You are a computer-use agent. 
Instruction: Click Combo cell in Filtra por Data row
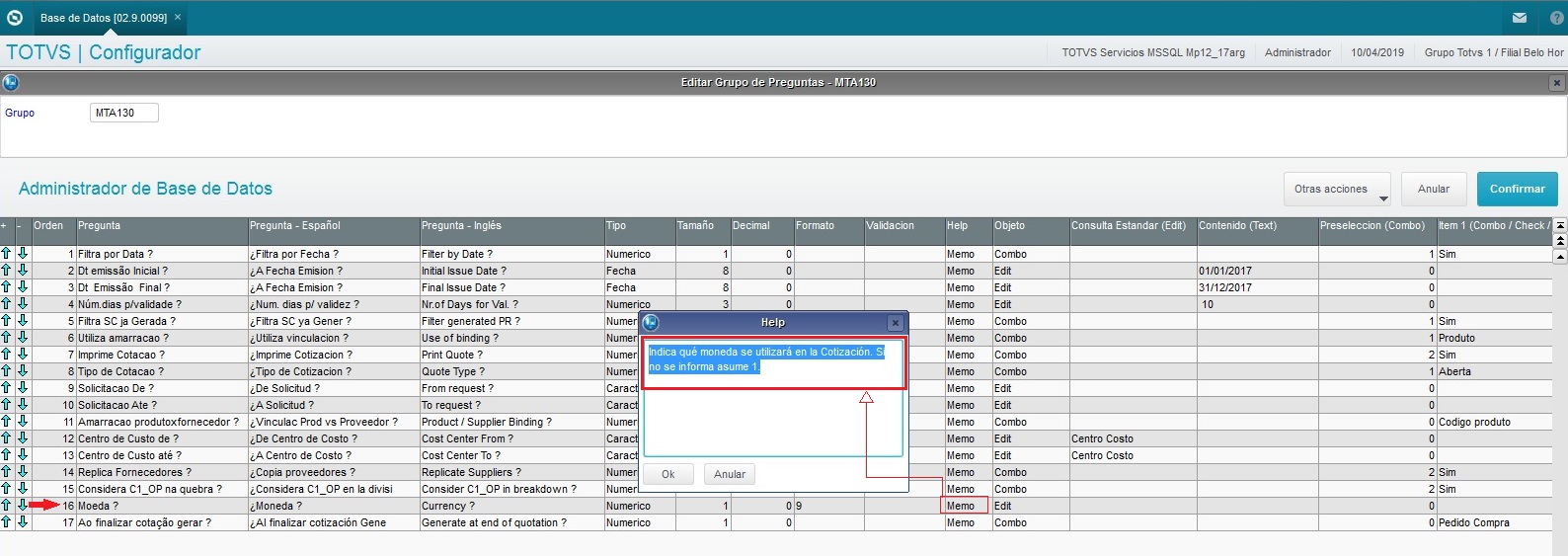(1031, 254)
